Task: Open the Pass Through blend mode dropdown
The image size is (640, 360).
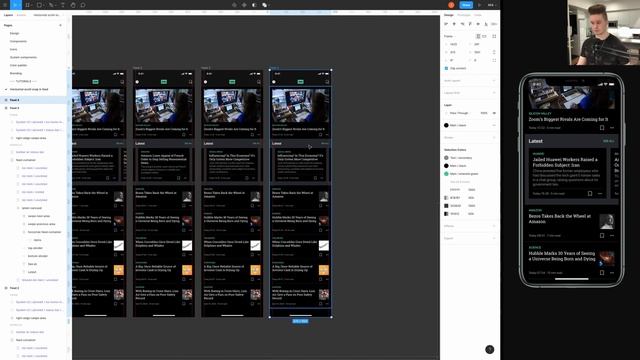Action: point(459,113)
